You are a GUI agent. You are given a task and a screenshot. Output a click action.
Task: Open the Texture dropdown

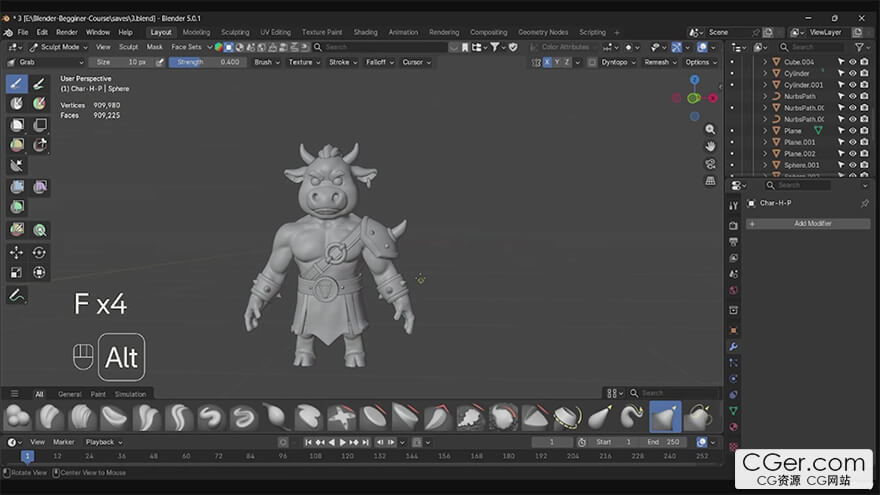(x=304, y=62)
